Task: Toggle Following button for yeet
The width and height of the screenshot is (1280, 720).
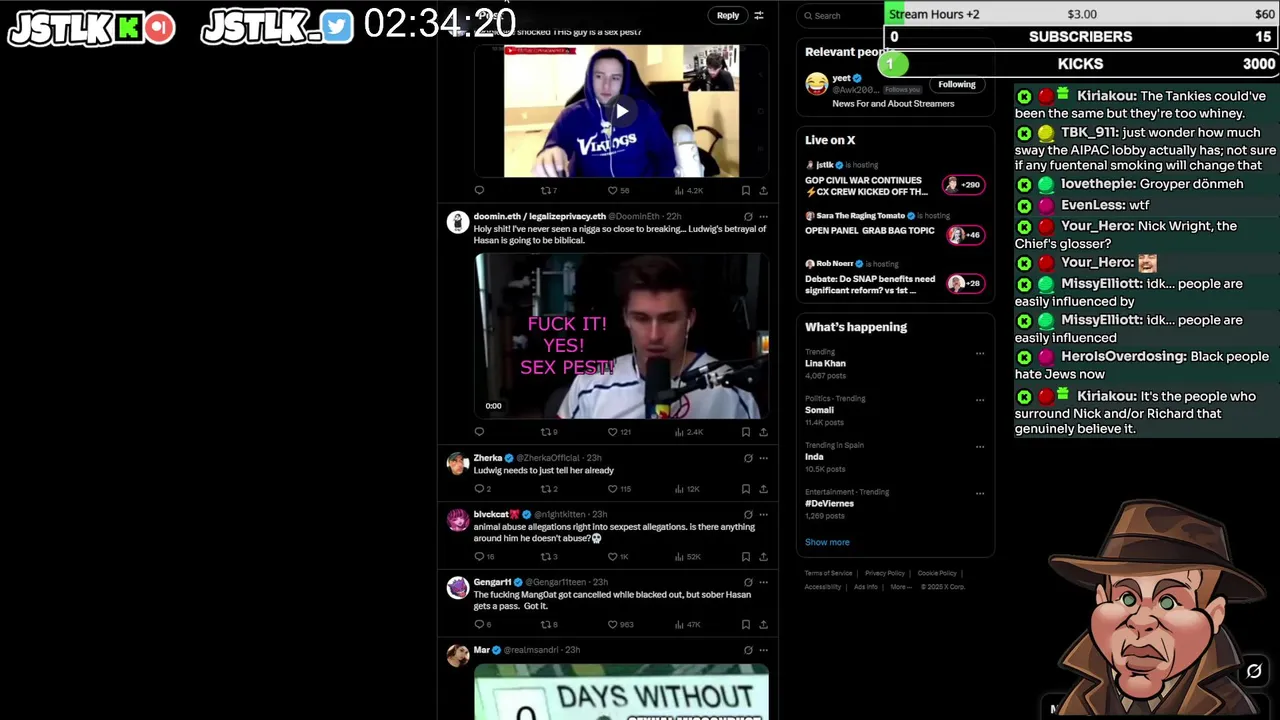Action: [x=957, y=84]
